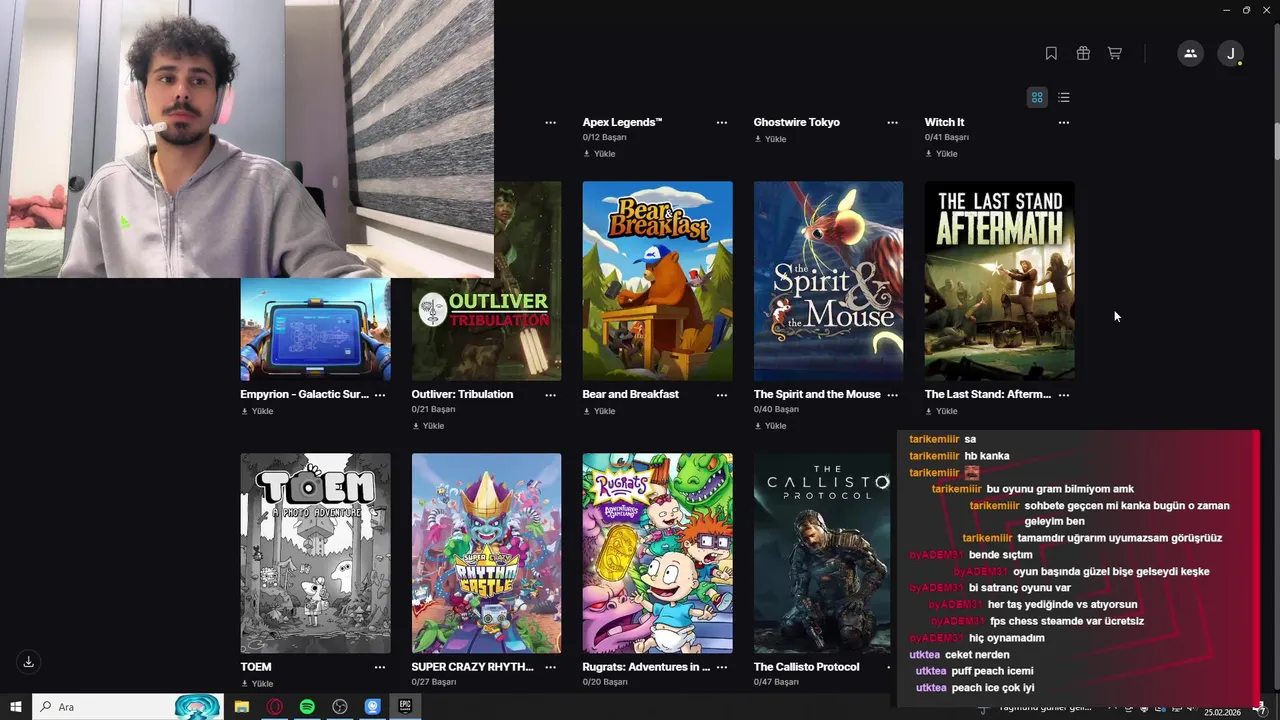Open Outliver: Tribulation options menu
This screenshot has width=1280, height=720.
pos(551,395)
